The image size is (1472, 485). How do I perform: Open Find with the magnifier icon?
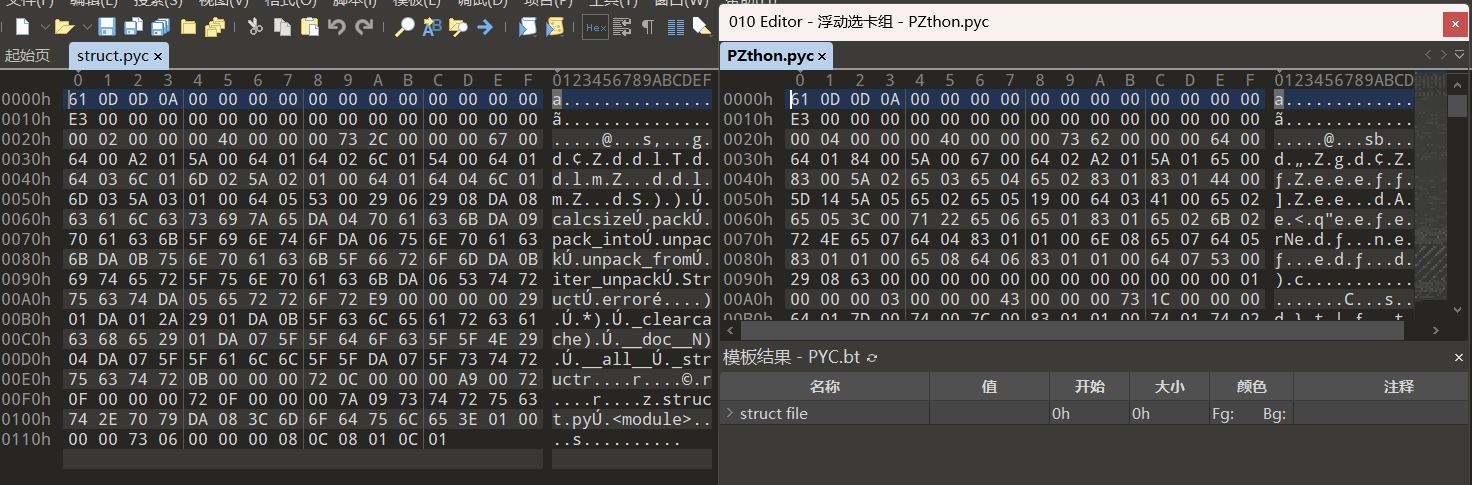click(404, 27)
